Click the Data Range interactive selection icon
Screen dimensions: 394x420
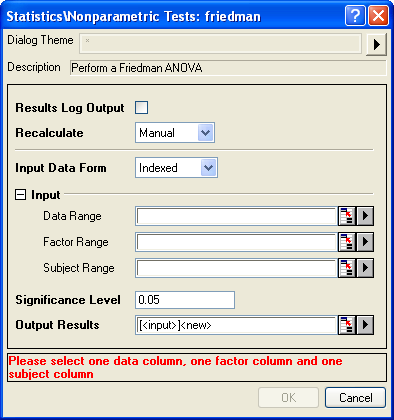(347, 216)
